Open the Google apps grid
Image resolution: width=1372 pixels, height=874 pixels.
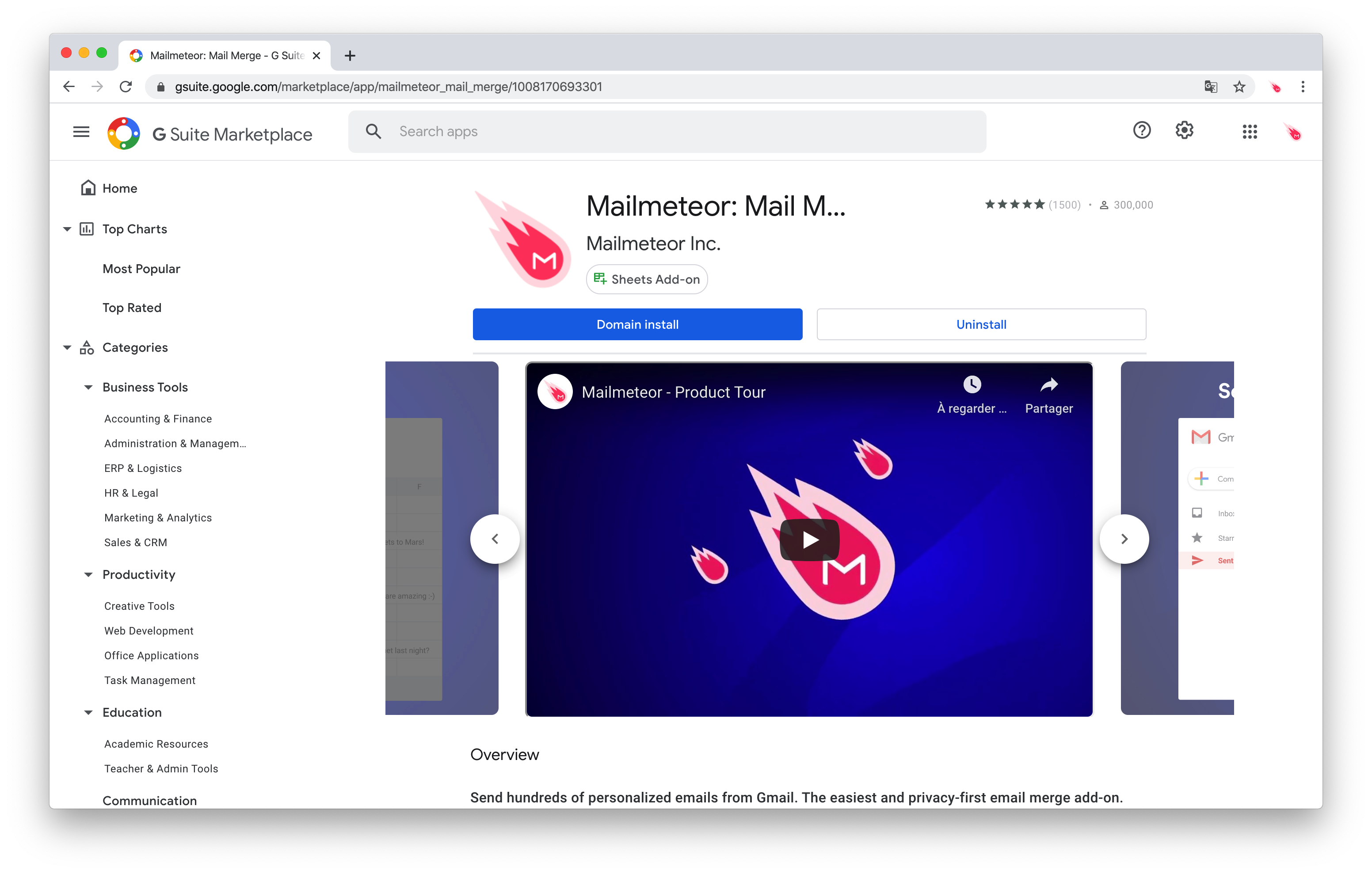pos(1250,132)
